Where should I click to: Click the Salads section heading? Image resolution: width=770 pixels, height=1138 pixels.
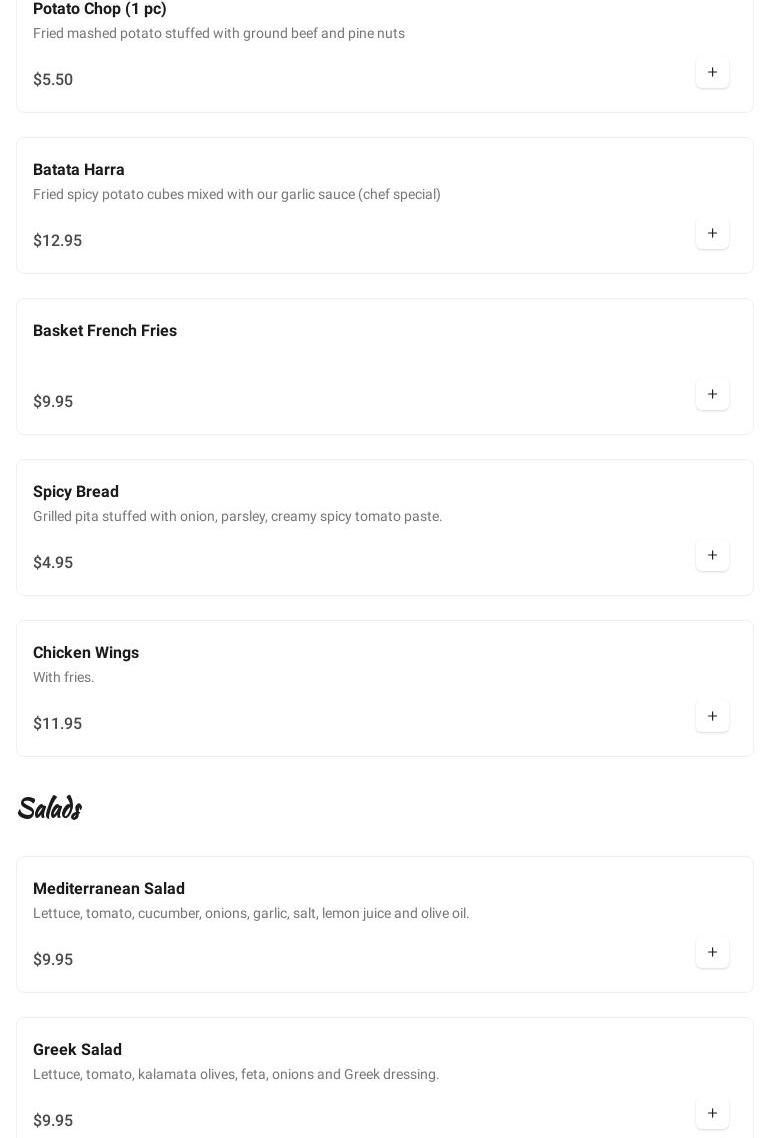pos(50,807)
